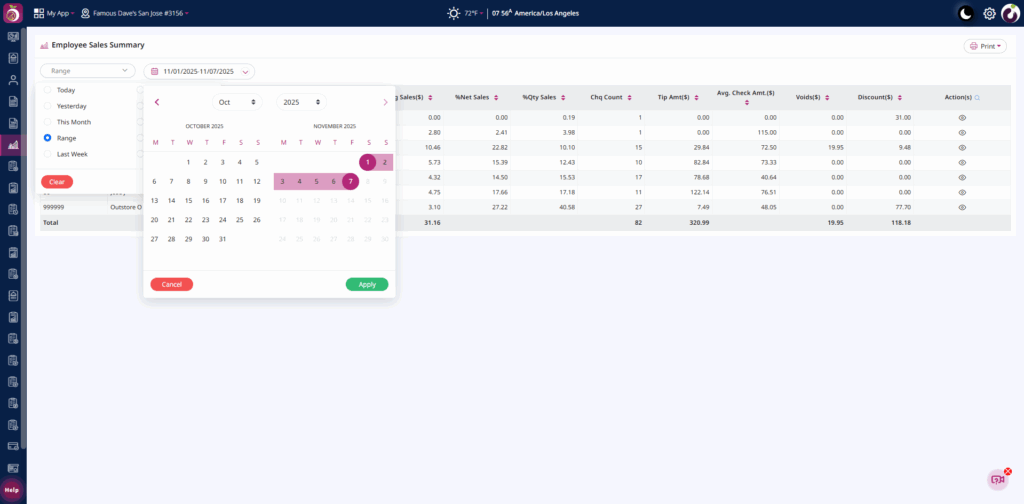The width and height of the screenshot is (1024, 504).
Task: Open the chat support widget icon
Action: (x=997, y=479)
